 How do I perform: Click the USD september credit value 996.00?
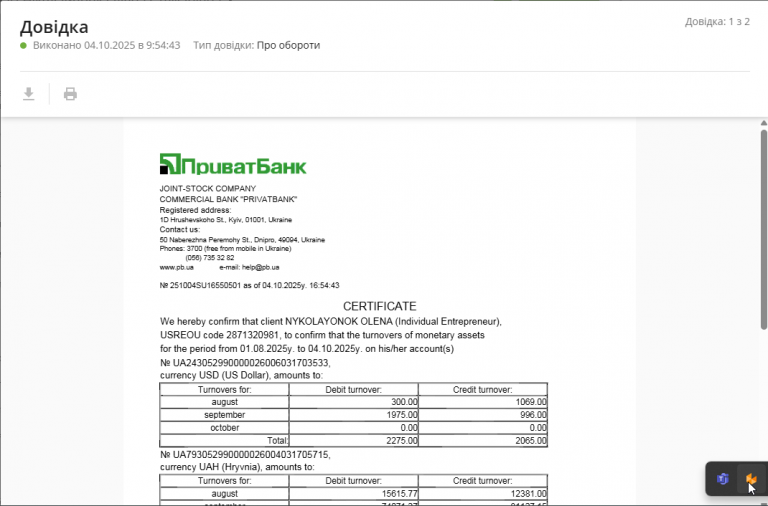tap(533, 415)
